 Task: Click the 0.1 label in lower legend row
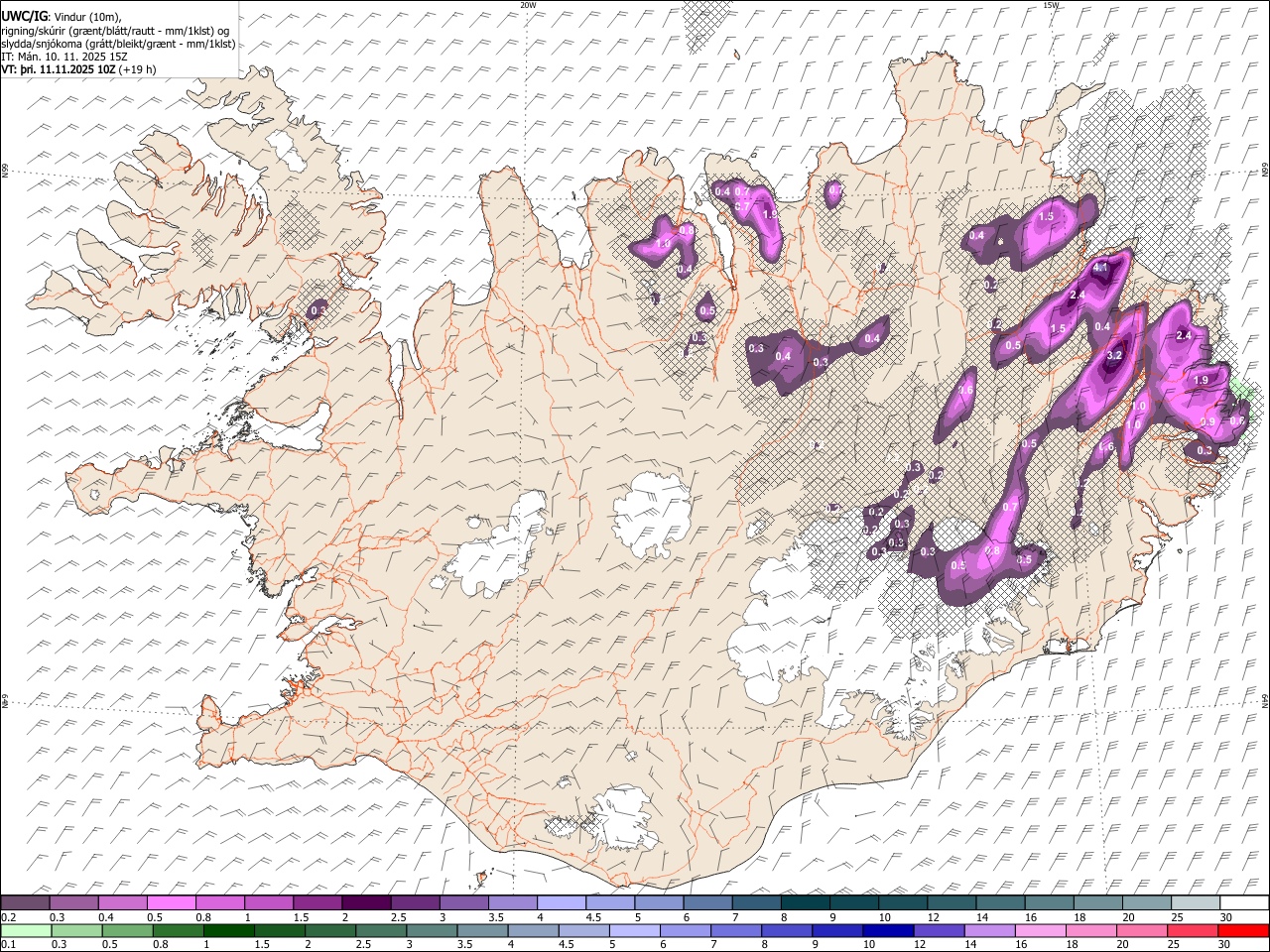(7, 945)
